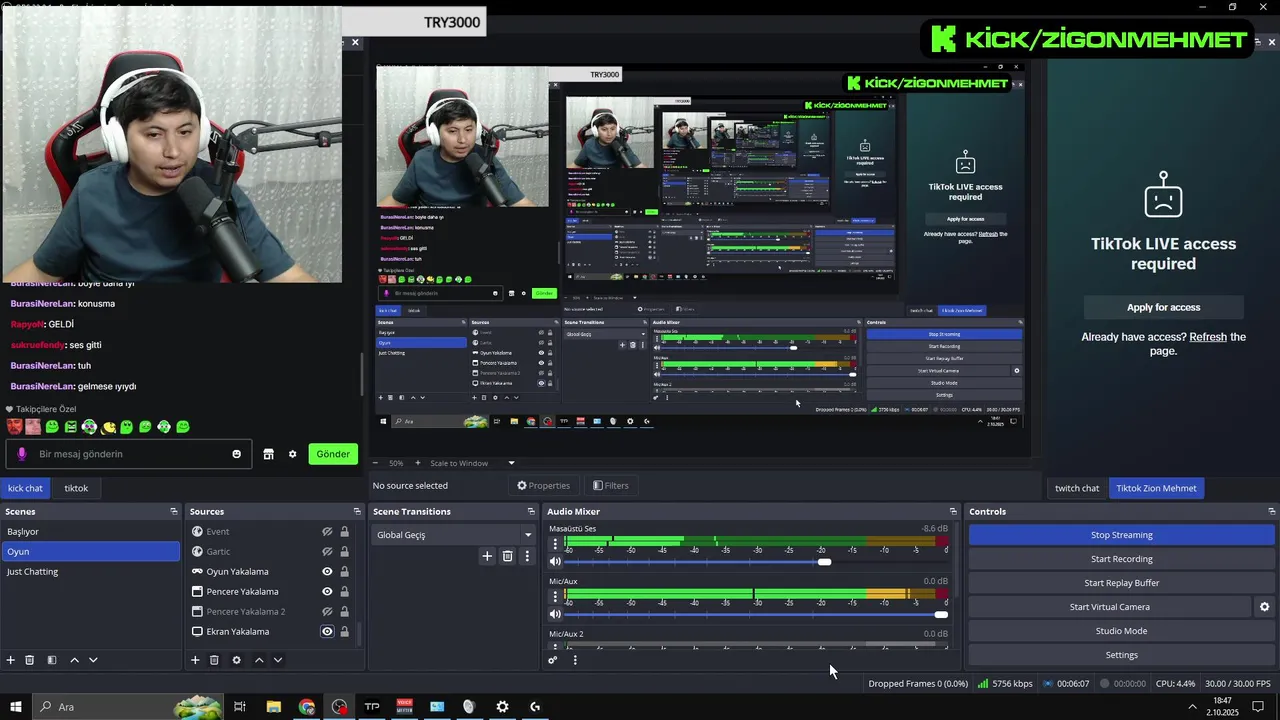The width and height of the screenshot is (1280, 720).
Task: Expand Global Geçiş transition dropdown
Action: pyautogui.click(x=528, y=535)
